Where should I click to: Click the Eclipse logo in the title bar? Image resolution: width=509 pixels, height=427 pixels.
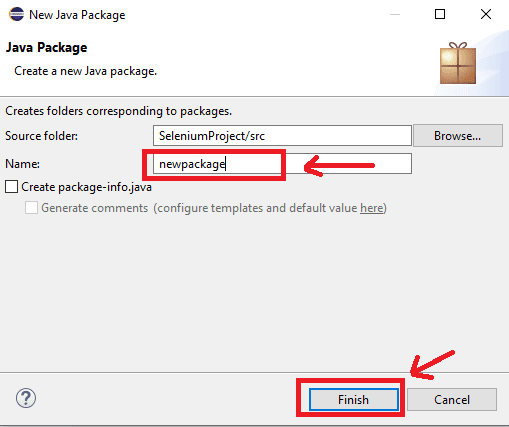click(x=16, y=14)
